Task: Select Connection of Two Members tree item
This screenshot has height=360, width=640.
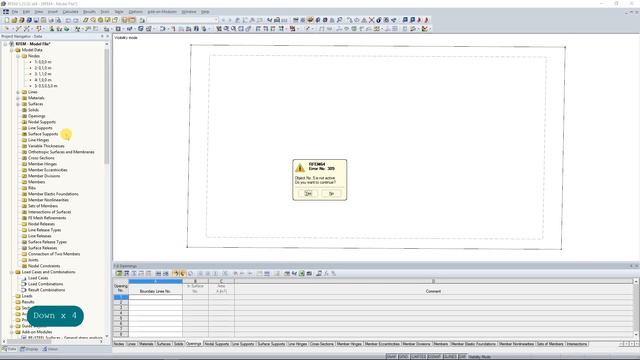Action: (54, 254)
